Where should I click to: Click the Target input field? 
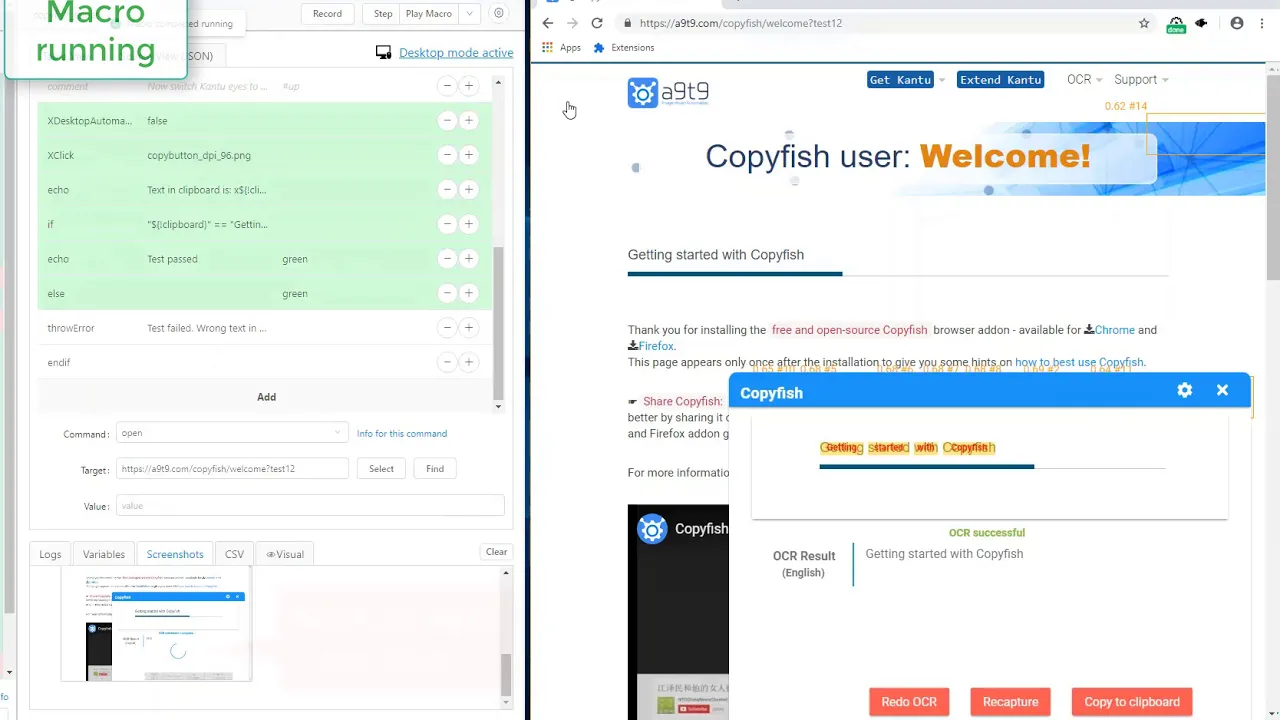(x=232, y=468)
